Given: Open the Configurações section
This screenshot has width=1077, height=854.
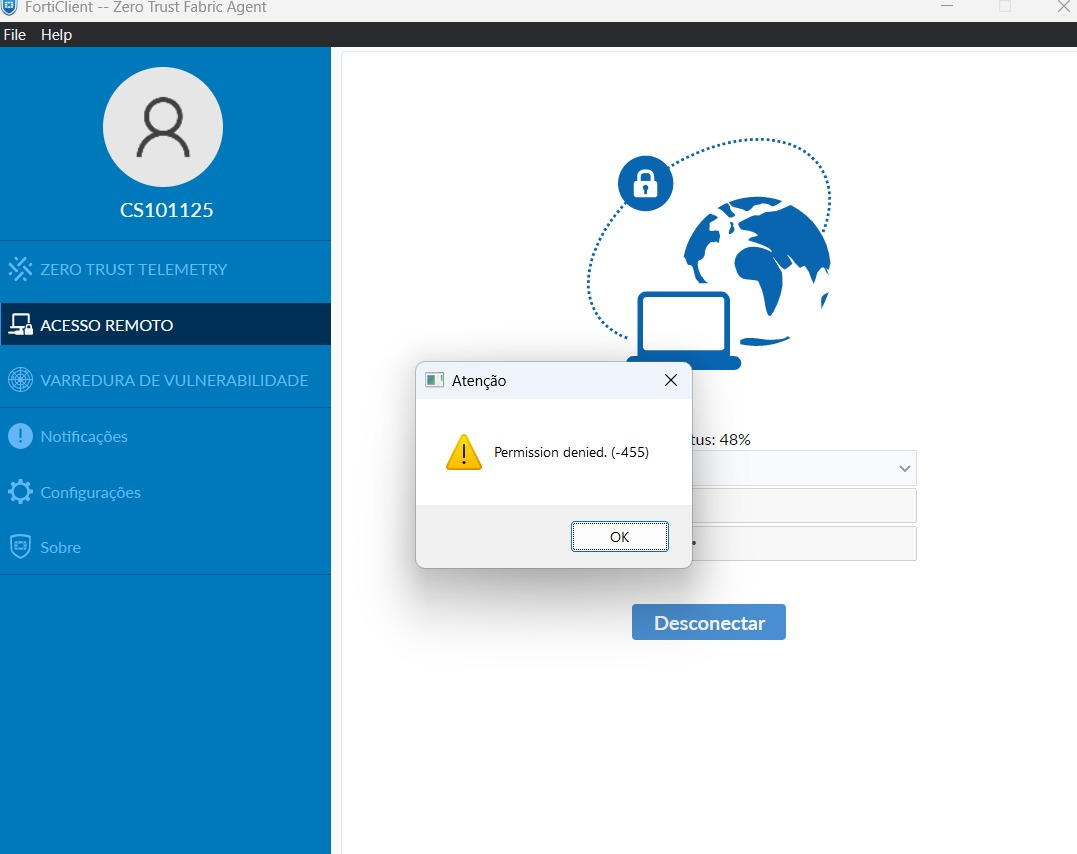Looking at the screenshot, I should click(x=166, y=492).
